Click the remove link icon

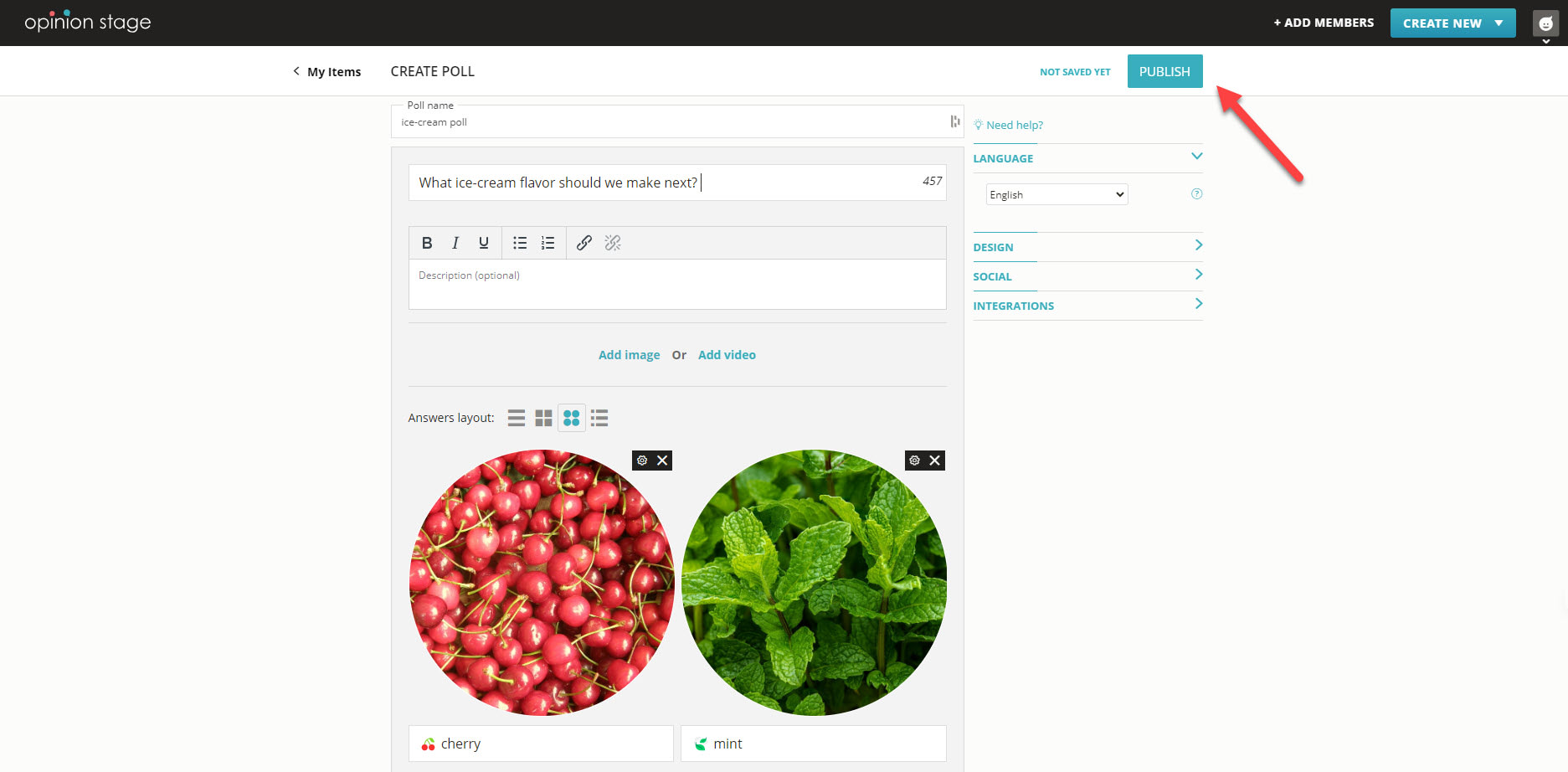pos(613,243)
